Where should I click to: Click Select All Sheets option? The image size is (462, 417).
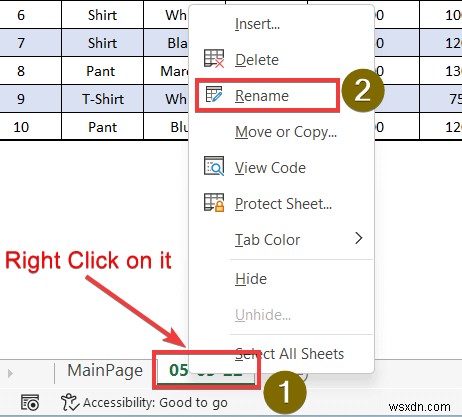point(289,354)
